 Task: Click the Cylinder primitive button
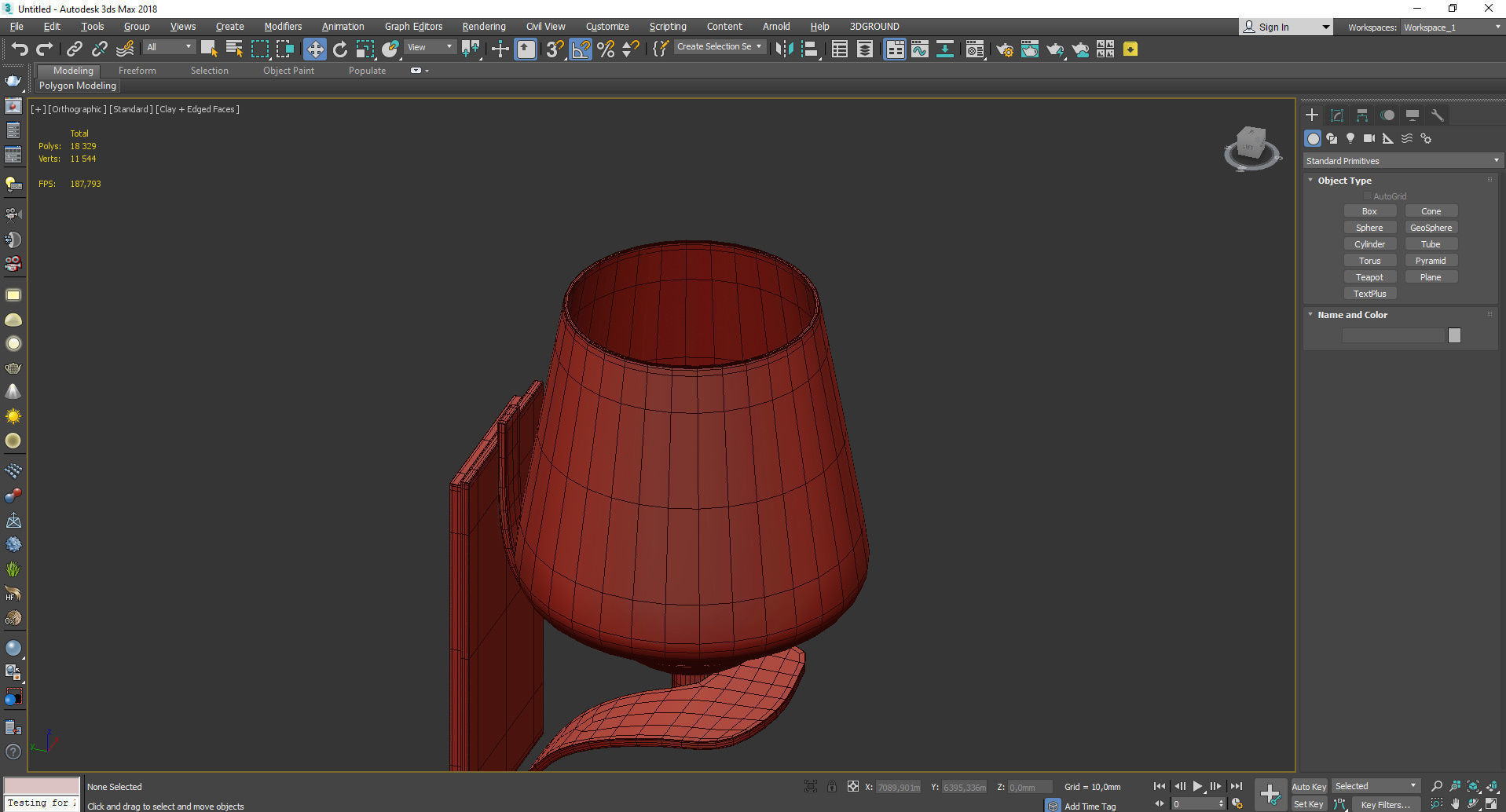[1369, 244]
